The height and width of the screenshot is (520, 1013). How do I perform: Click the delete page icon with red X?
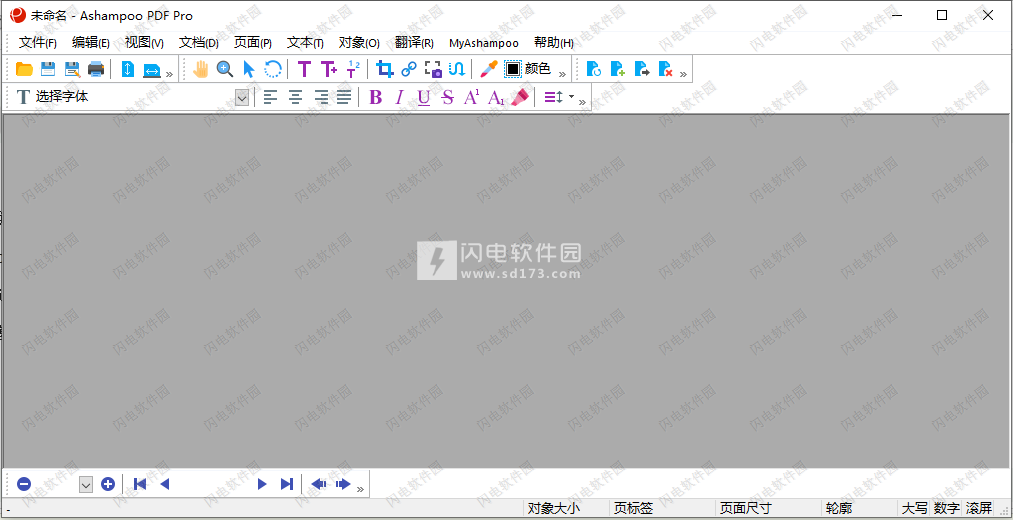click(x=665, y=69)
